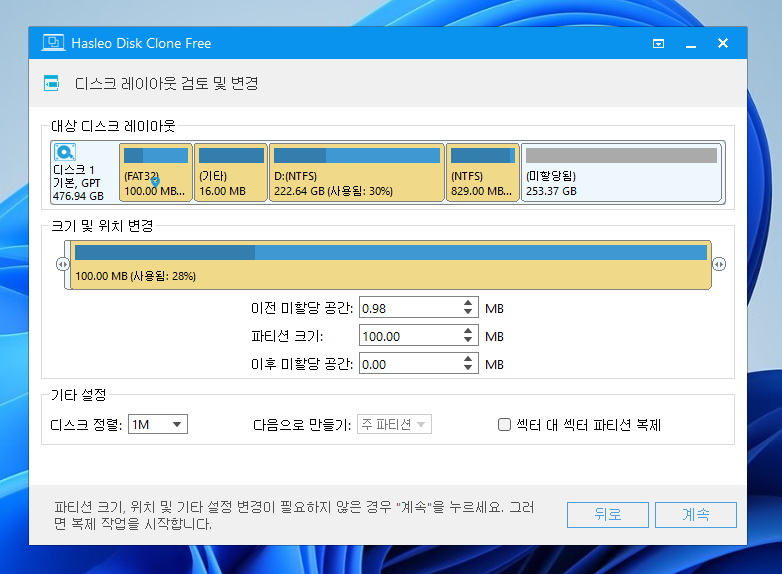
Task: Open the 다음으로 만들기 주 파티션 dropdown
Action: point(394,424)
